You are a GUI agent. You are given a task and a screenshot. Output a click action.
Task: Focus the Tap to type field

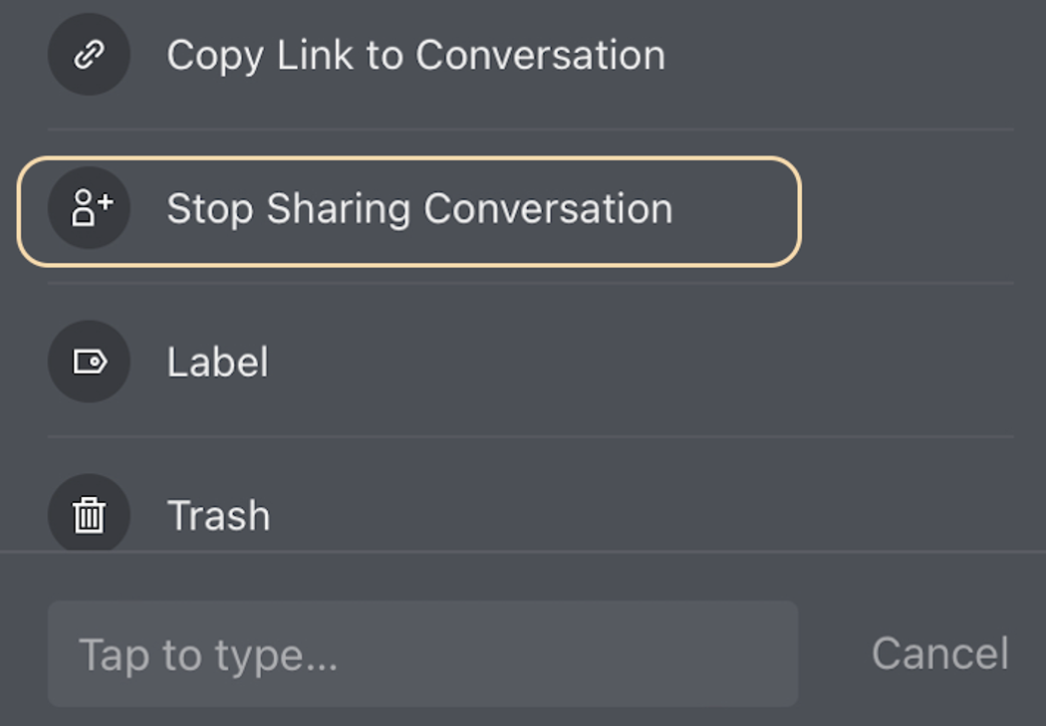coord(423,654)
